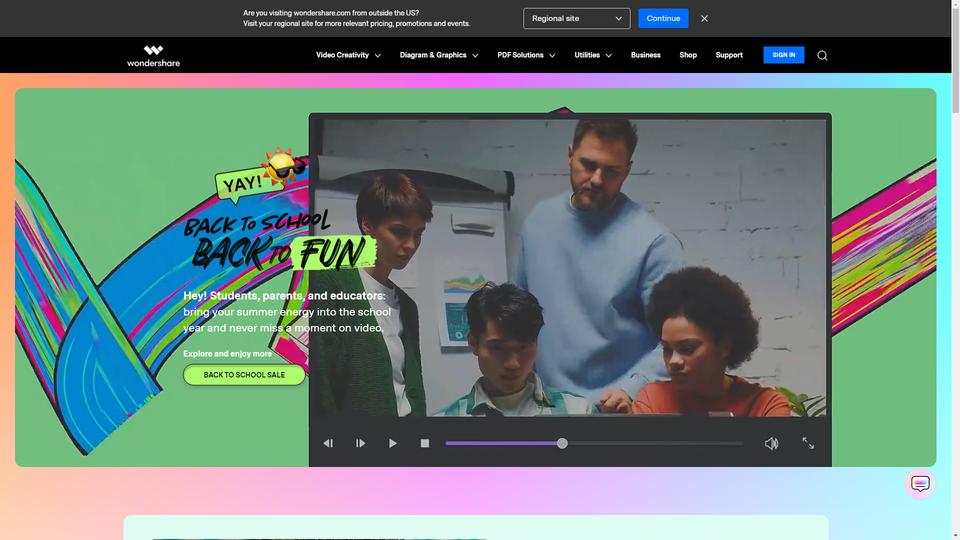This screenshot has width=960, height=540.
Task: Click the Wondershare logo
Action: pyautogui.click(x=153, y=55)
